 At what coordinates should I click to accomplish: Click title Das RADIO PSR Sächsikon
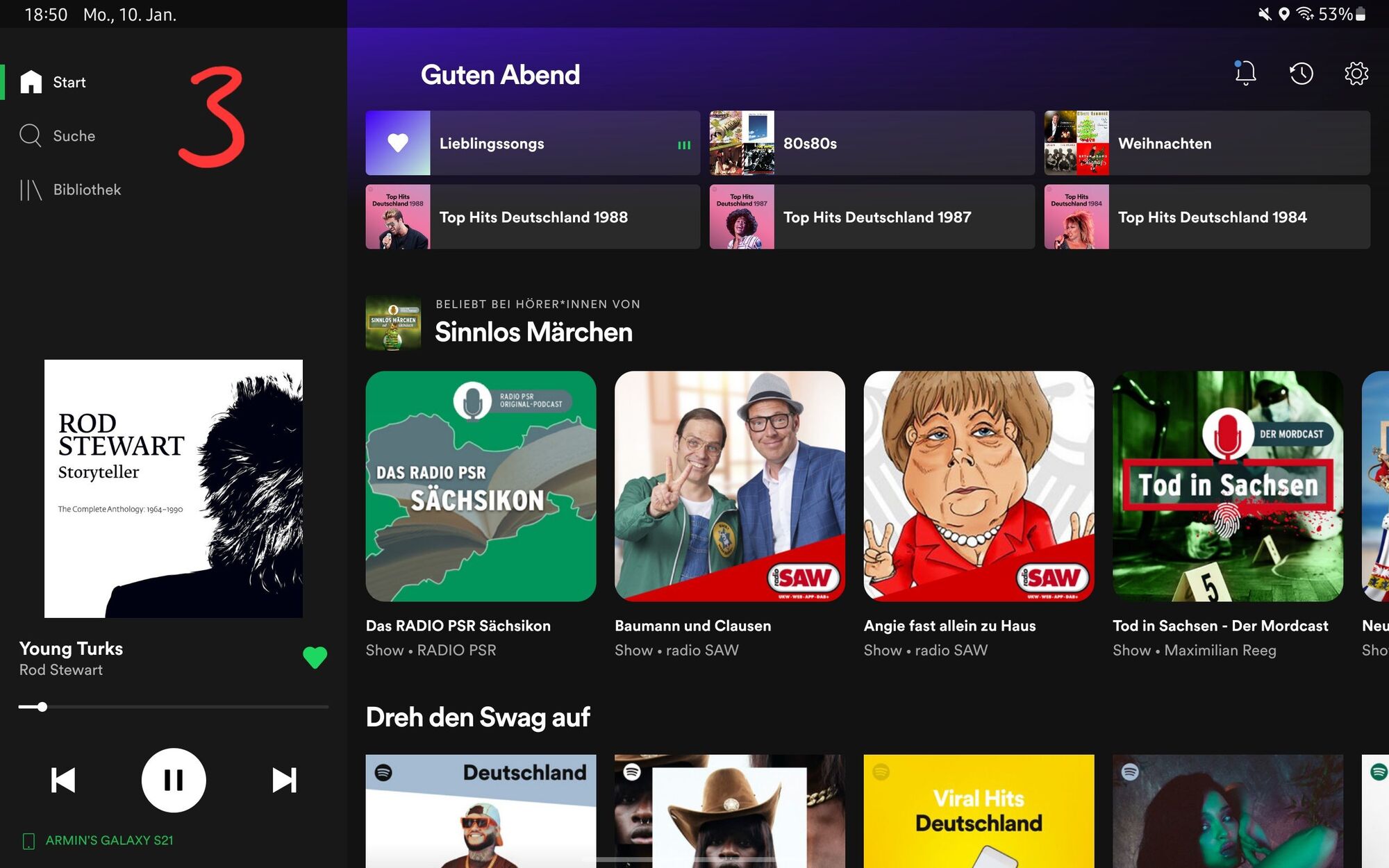tap(458, 626)
